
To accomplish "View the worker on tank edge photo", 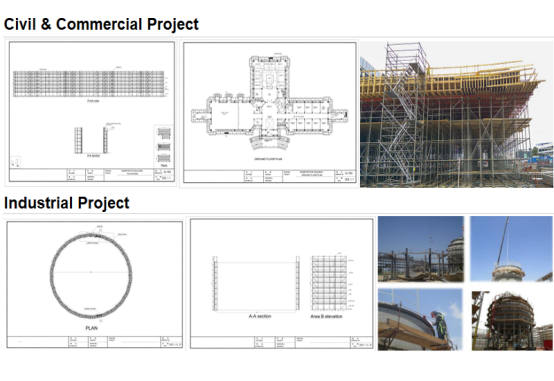I will click(420, 320).
